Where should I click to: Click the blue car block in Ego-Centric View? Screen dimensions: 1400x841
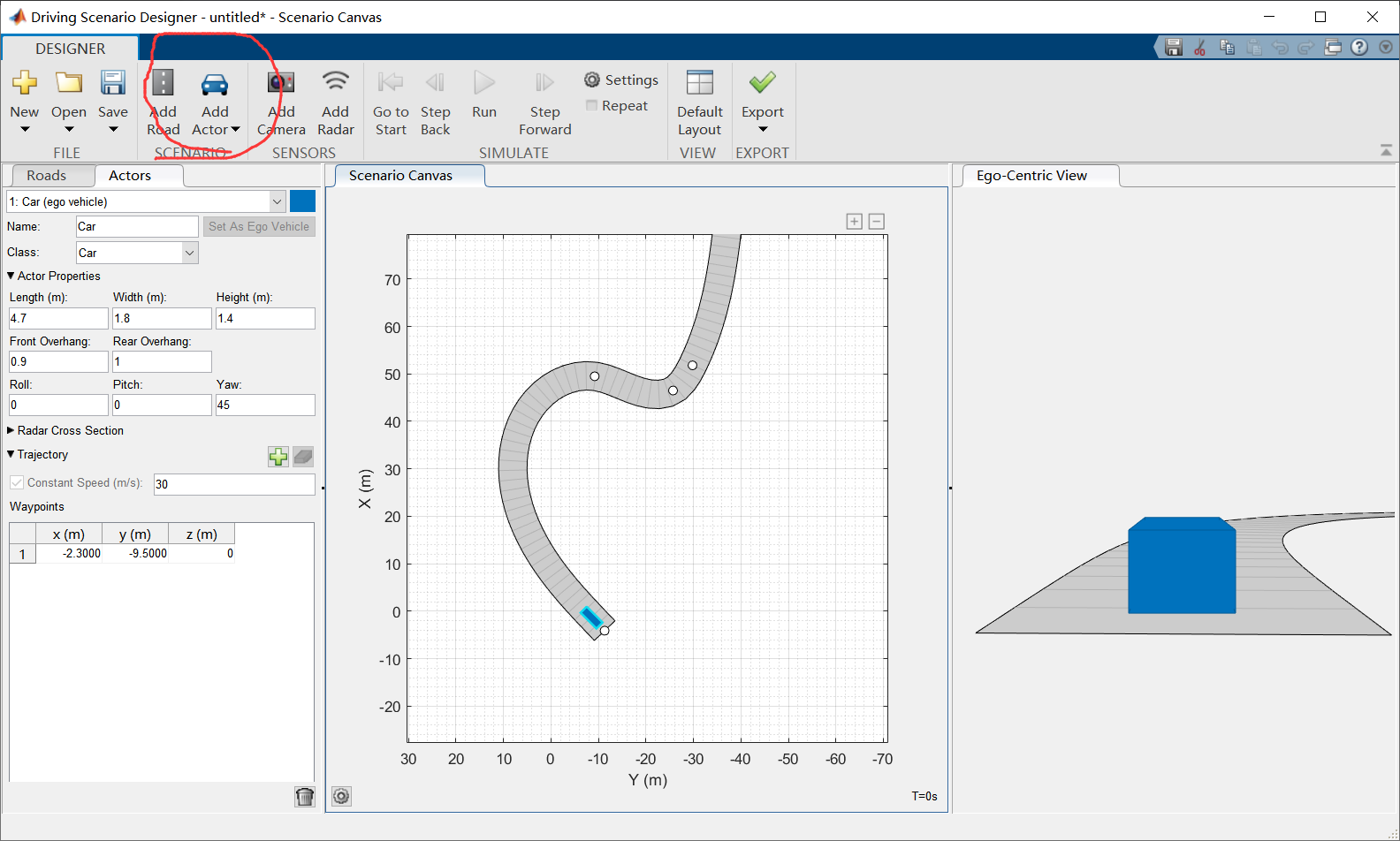pos(1182,565)
